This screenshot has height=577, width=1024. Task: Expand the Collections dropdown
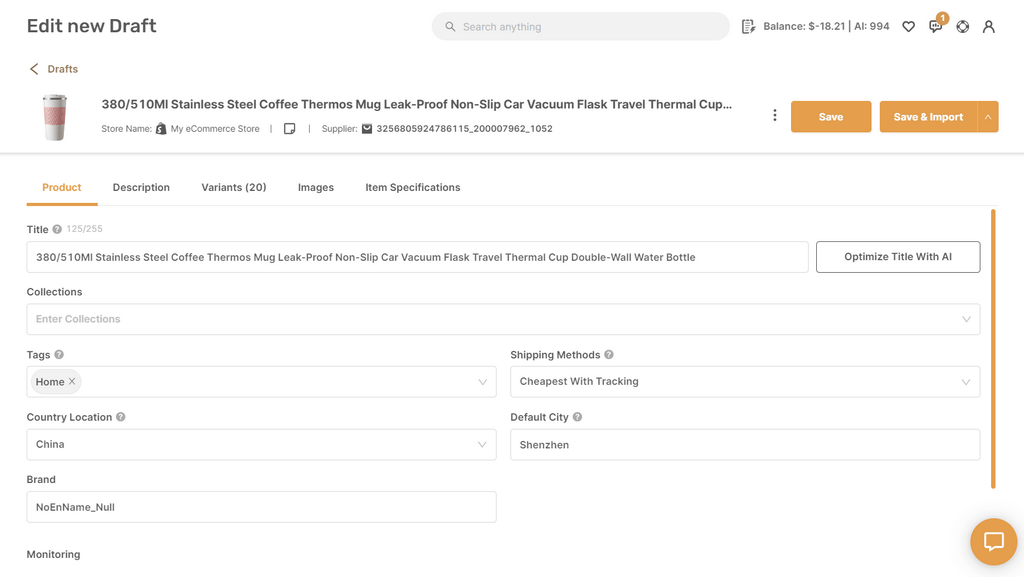[x=966, y=319]
